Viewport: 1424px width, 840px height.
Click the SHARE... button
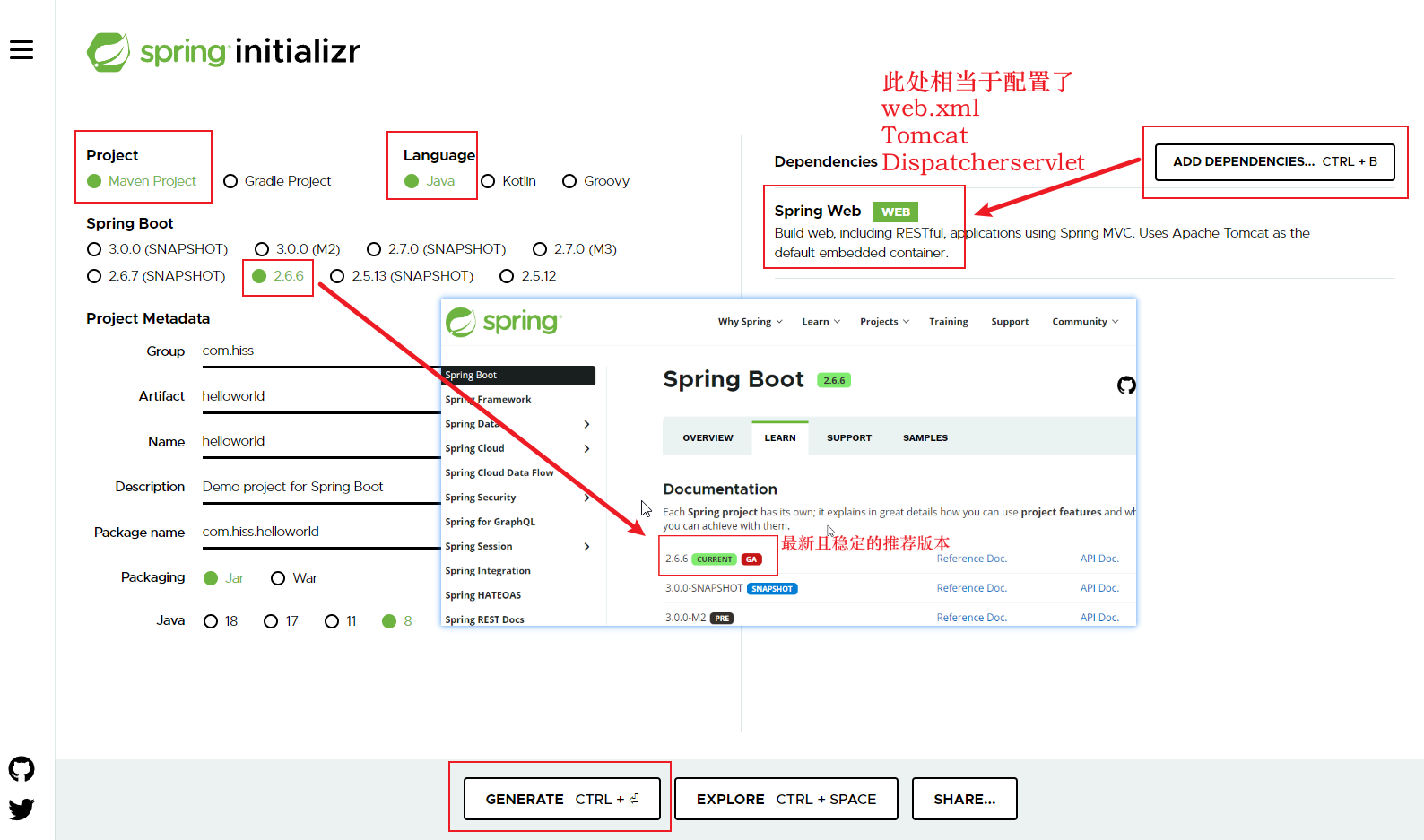[x=965, y=799]
